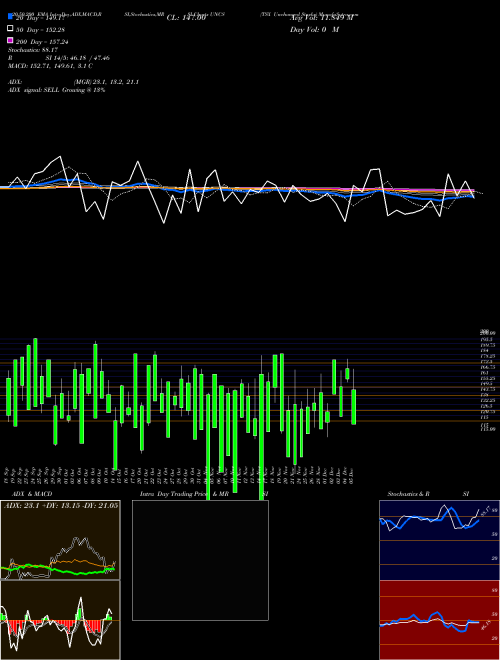Select the '200 Day - 157.24' legend text

click(x=42, y=42)
